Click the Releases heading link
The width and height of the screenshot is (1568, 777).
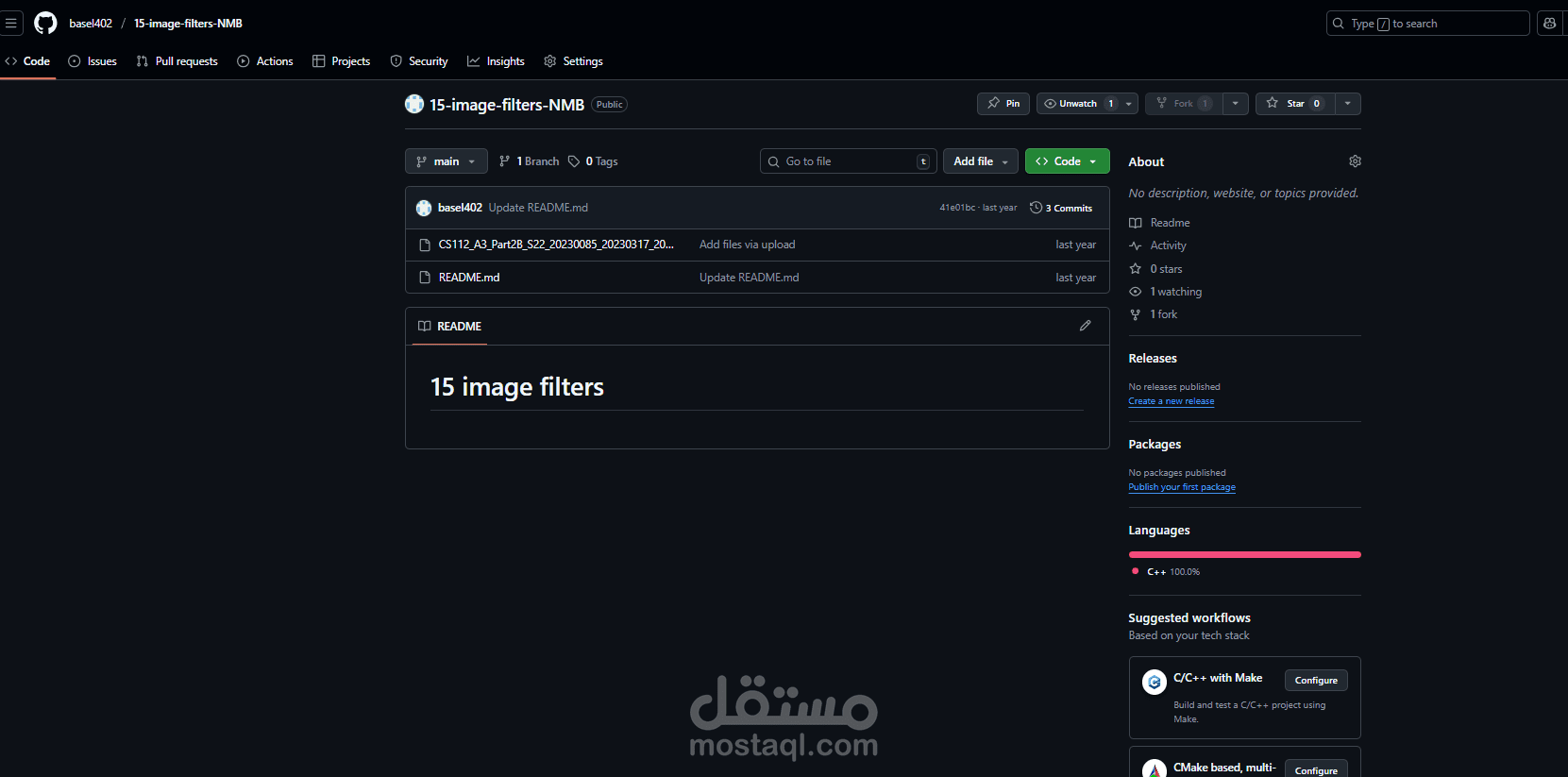[1153, 359]
